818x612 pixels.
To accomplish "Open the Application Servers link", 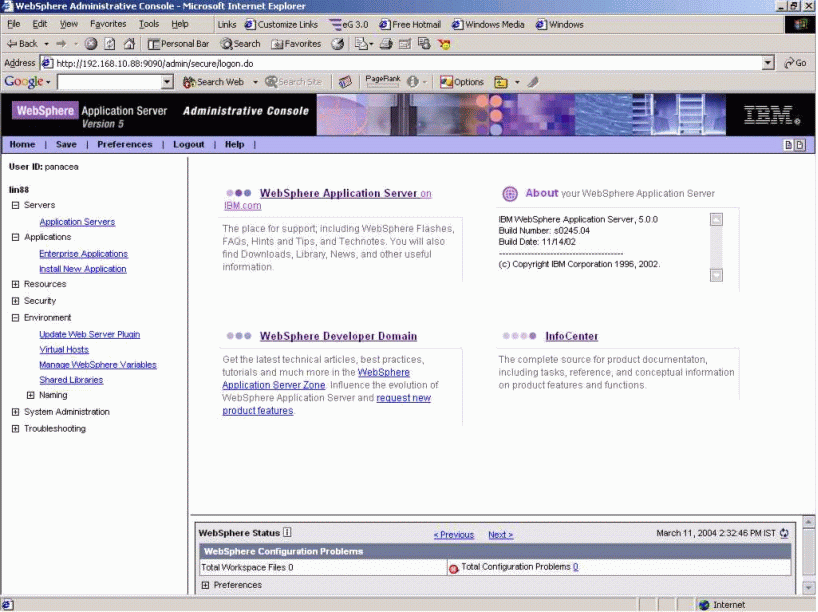I will click(x=77, y=222).
